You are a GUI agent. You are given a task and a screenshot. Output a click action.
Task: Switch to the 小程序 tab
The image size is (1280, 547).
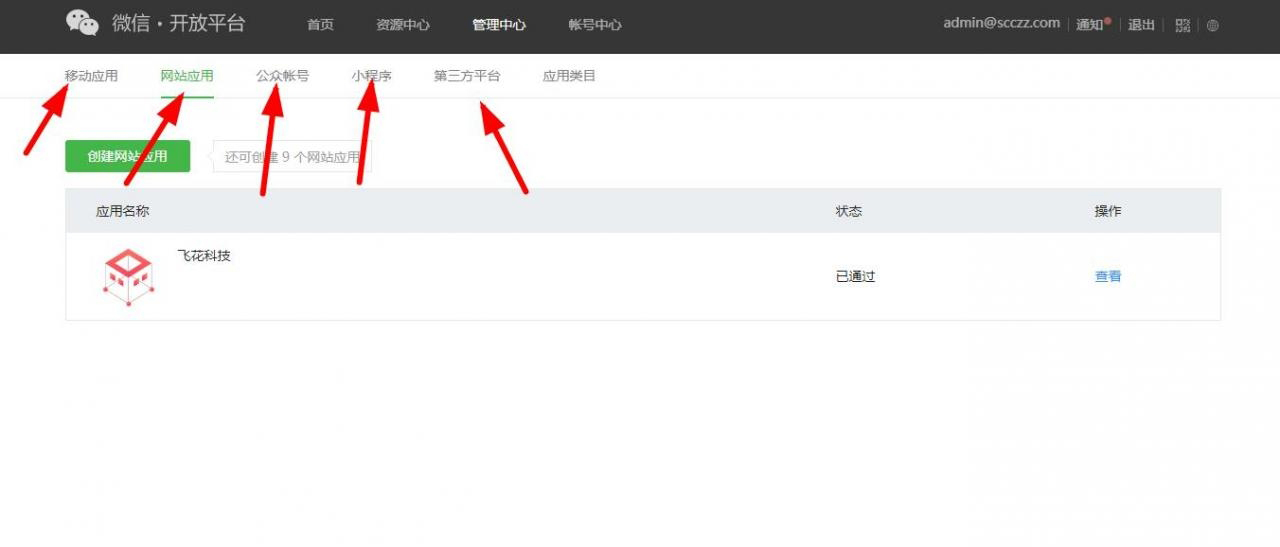371,76
